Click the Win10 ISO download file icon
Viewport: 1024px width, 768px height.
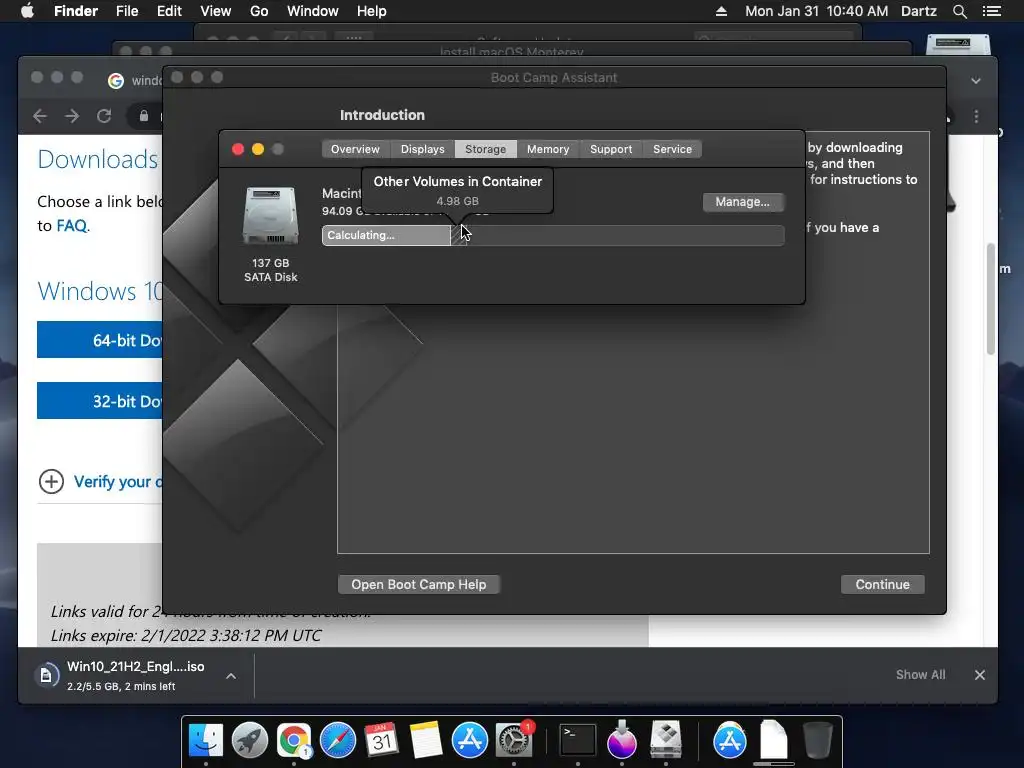(x=46, y=675)
